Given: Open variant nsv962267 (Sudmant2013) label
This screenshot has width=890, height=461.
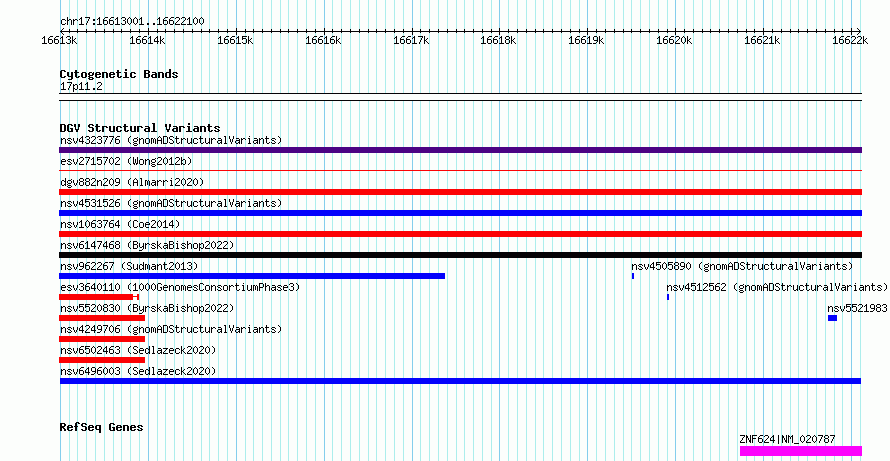Looking at the screenshot, I should point(129,266).
